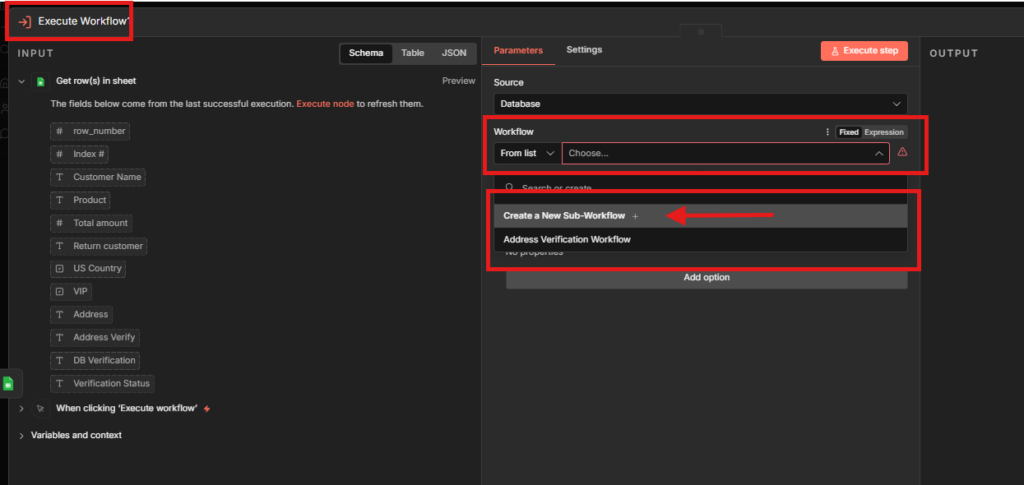The width and height of the screenshot is (1024, 485).
Task: Click the Google Sheets icon beside Get row(s)
Action: click(40, 81)
